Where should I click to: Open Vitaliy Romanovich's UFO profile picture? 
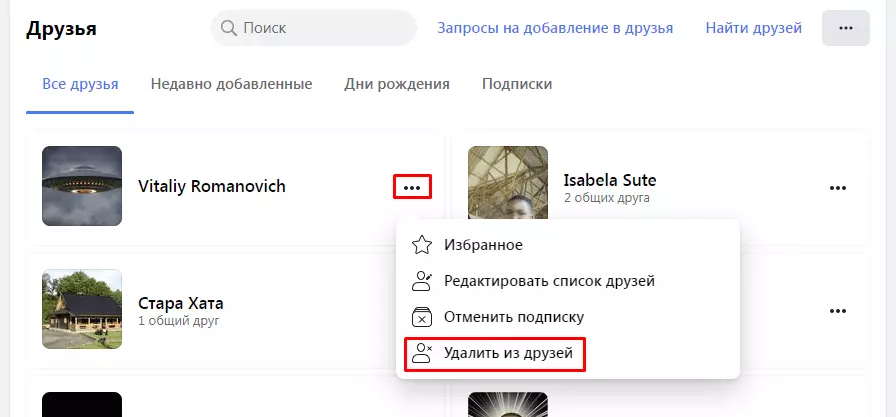pyautogui.click(x=82, y=186)
